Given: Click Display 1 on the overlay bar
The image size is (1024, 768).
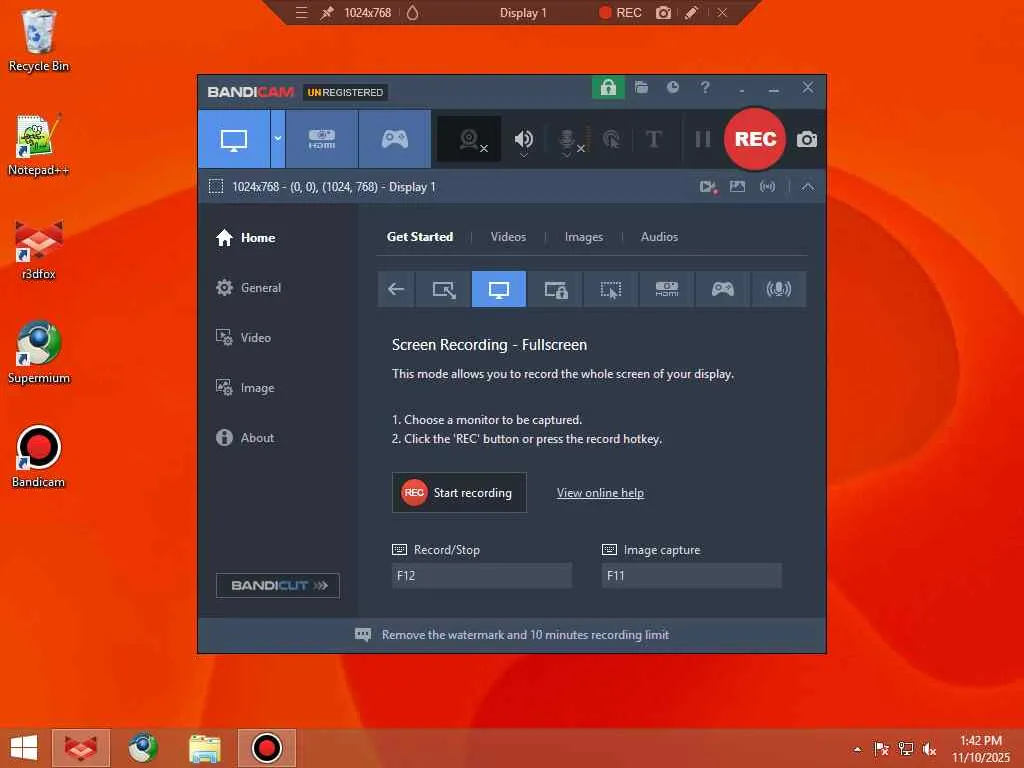Looking at the screenshot, I should pyautogui.click(x=522, y=12).
